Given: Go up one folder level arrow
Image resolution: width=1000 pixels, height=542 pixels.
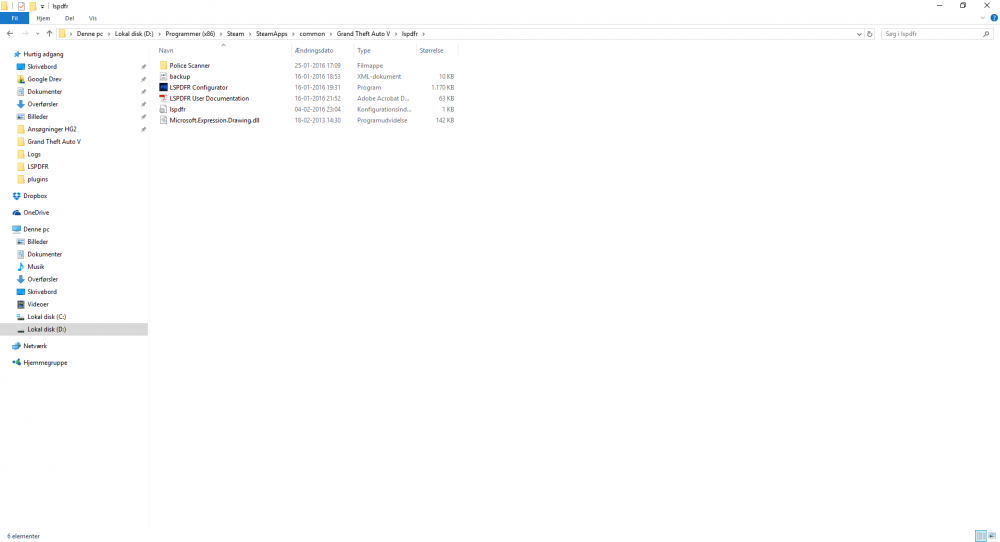Looking at the screenshot, I should pyautogui.click(x=49, y=34).
